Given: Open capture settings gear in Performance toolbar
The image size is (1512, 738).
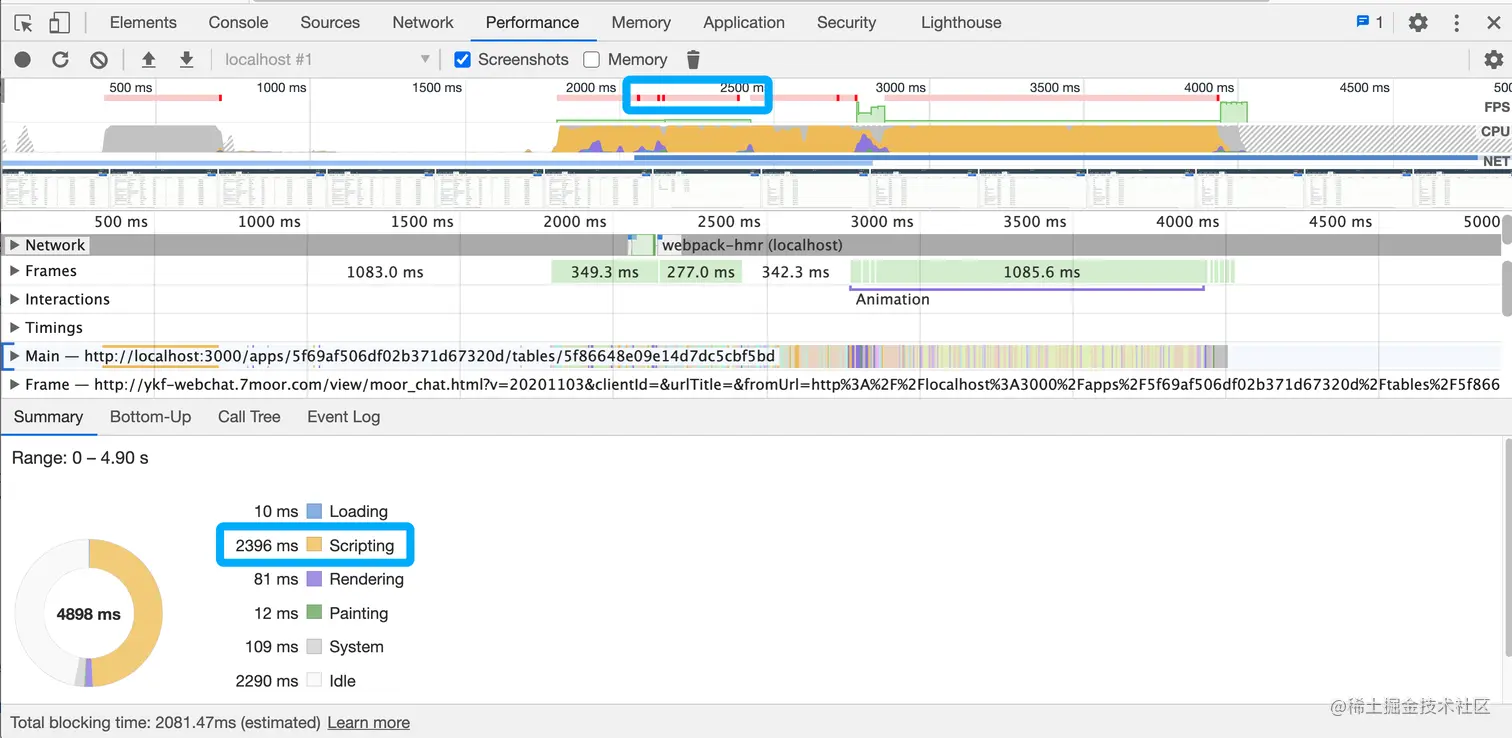Looking at the screenshot, I should coord(1493,60).
